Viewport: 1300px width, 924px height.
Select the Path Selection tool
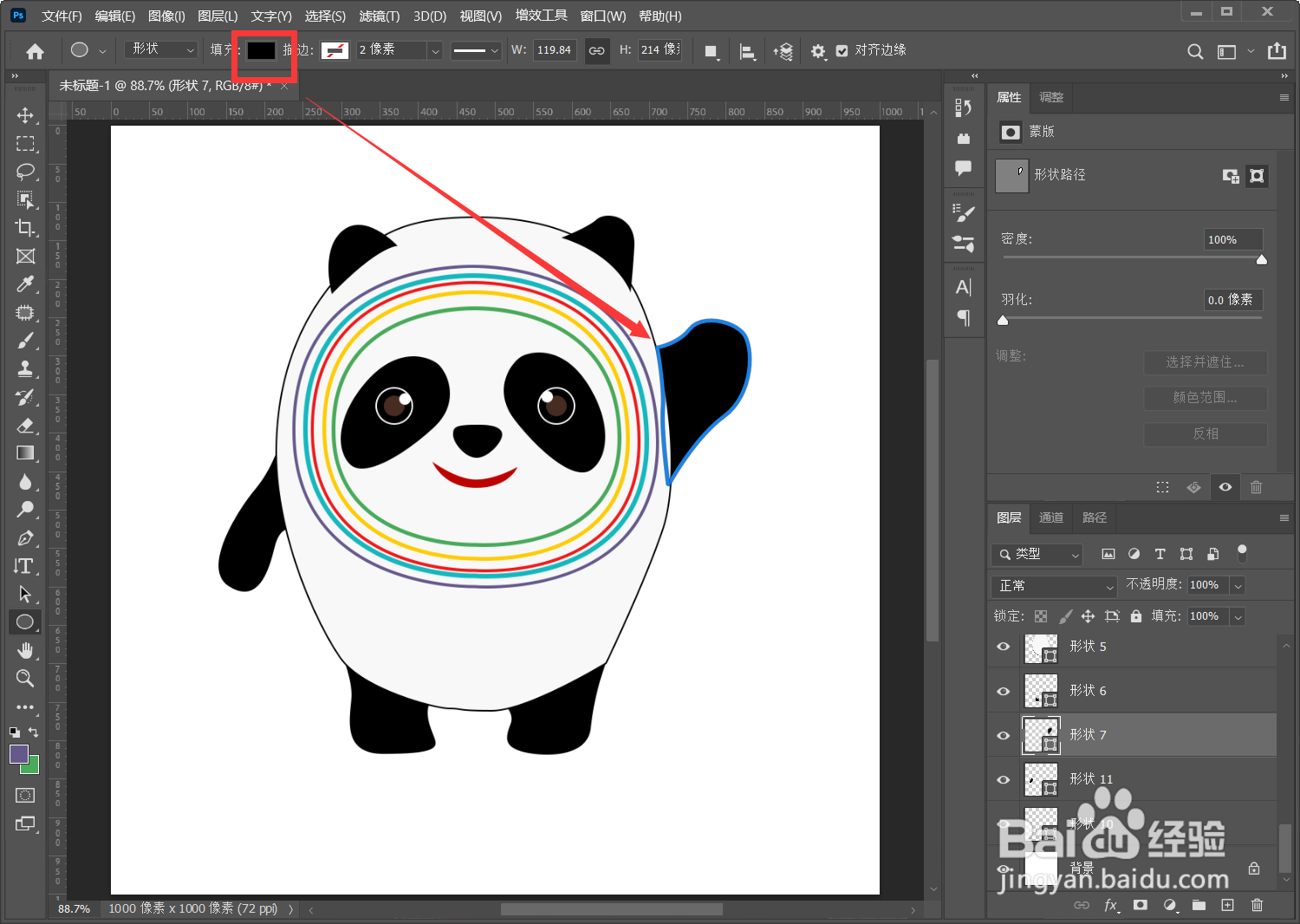click(25, 595)
